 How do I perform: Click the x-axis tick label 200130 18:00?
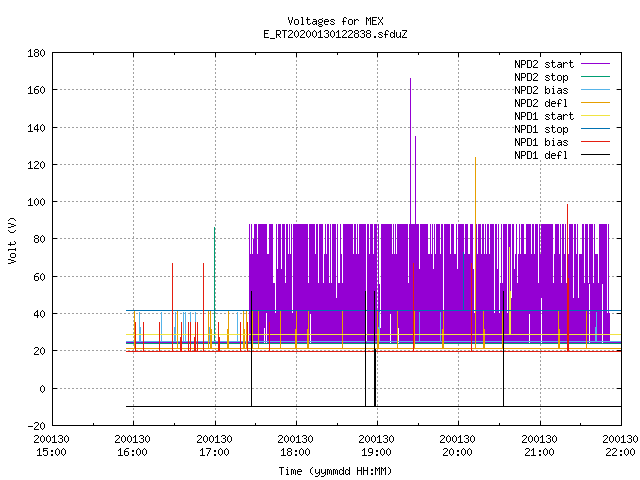(x=296, y=446)
